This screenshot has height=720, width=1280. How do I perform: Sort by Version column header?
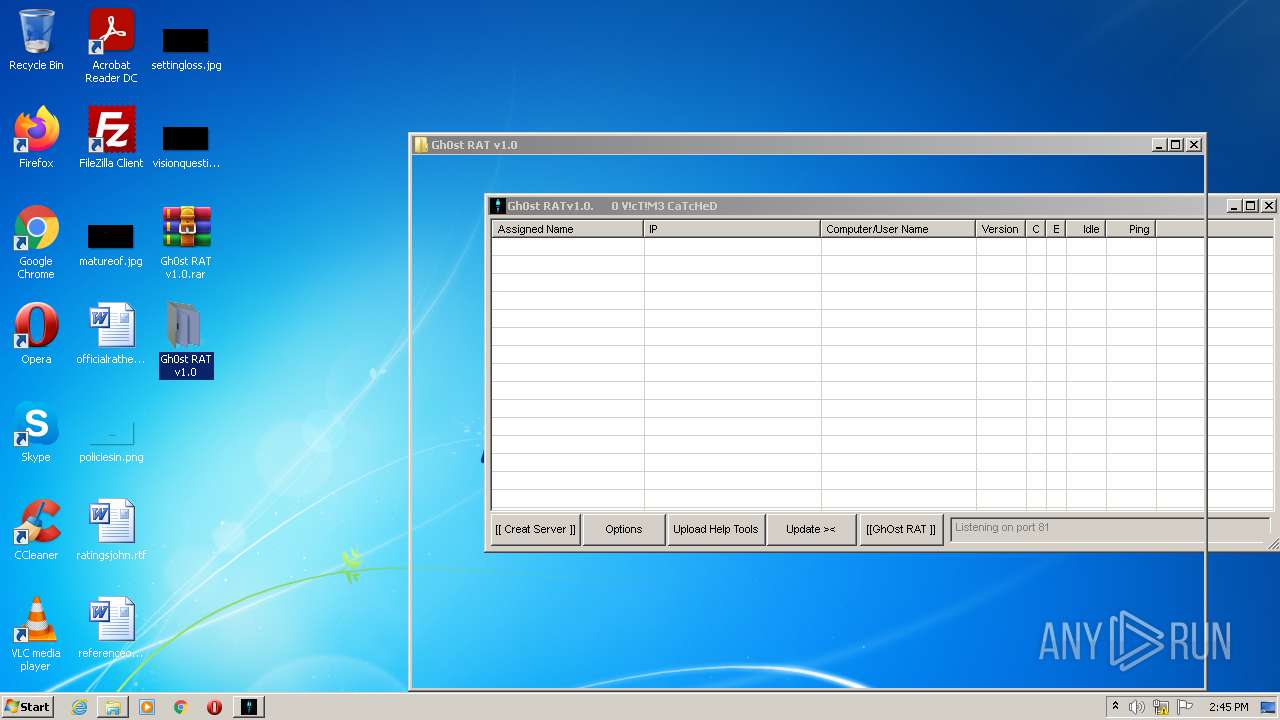coord(1000,229)
